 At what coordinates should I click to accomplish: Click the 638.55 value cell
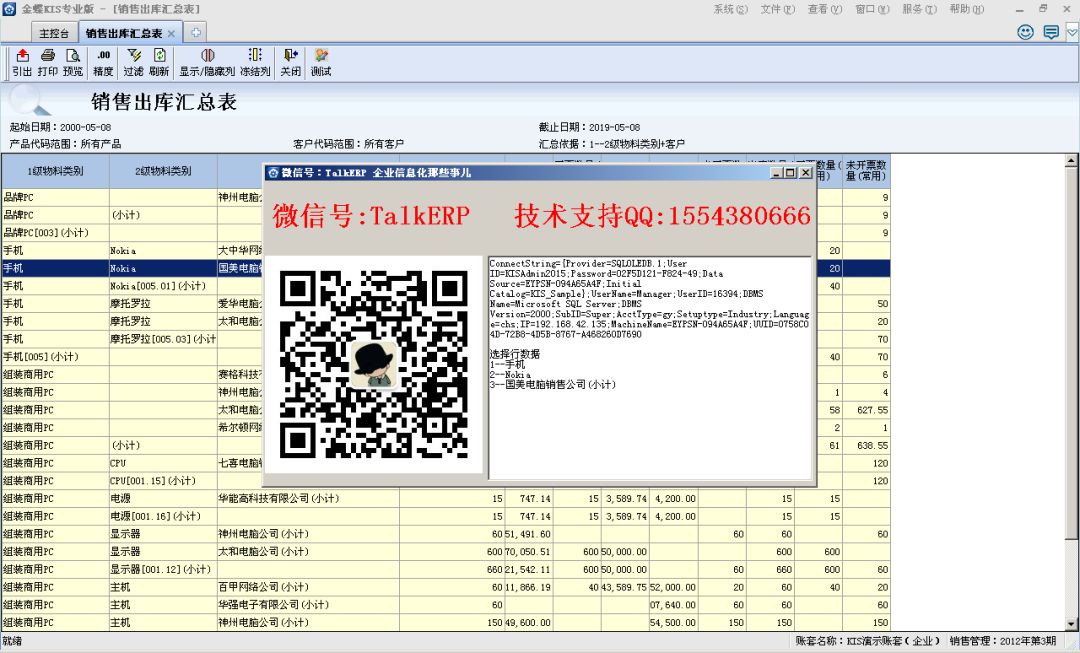866,446
